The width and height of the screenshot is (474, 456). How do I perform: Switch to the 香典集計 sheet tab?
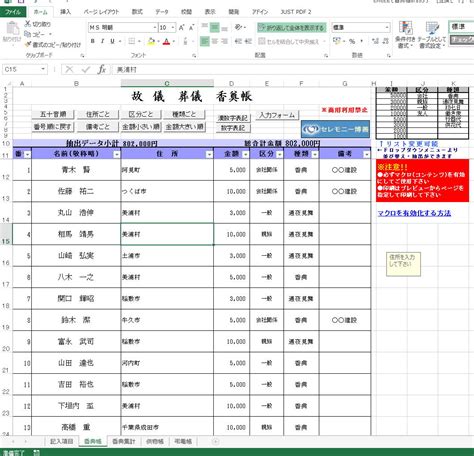click(x=124, y=441)
